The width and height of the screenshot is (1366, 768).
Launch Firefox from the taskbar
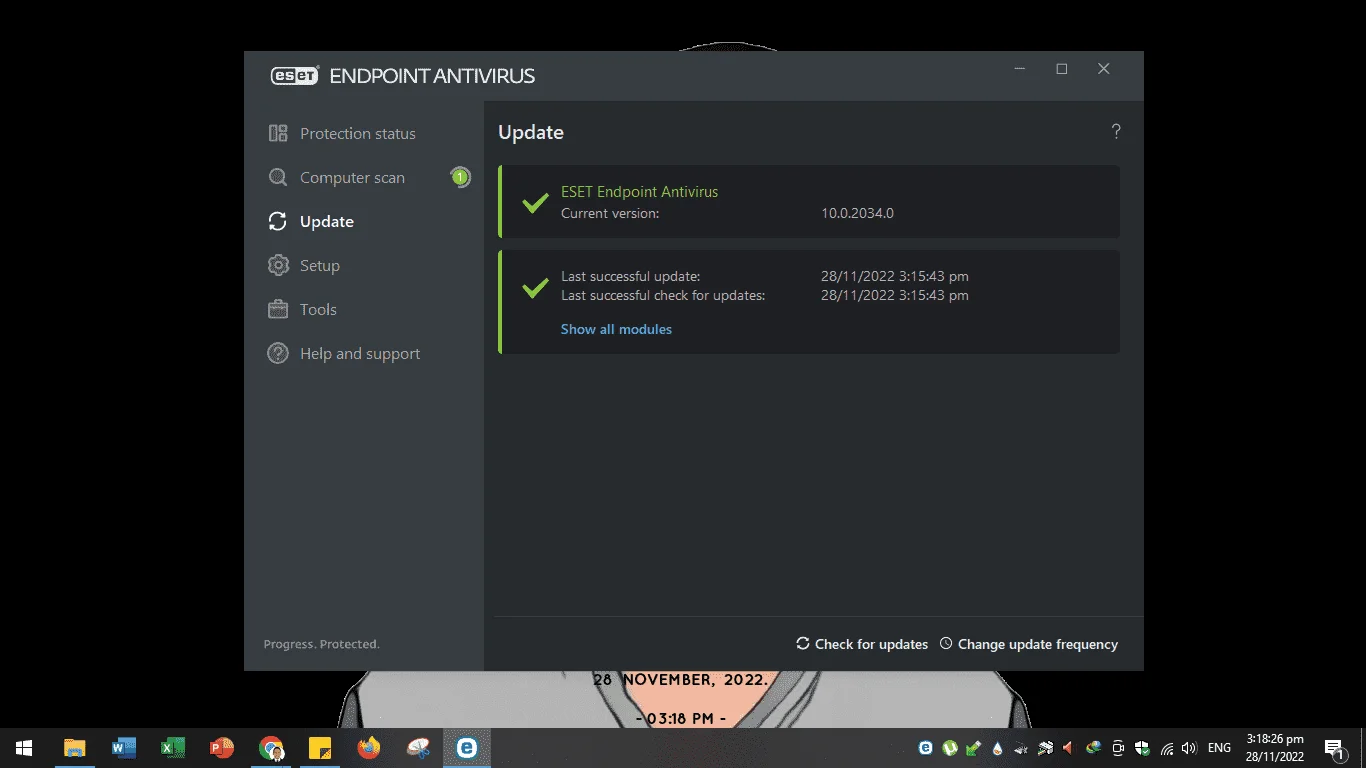click(369, 748)
